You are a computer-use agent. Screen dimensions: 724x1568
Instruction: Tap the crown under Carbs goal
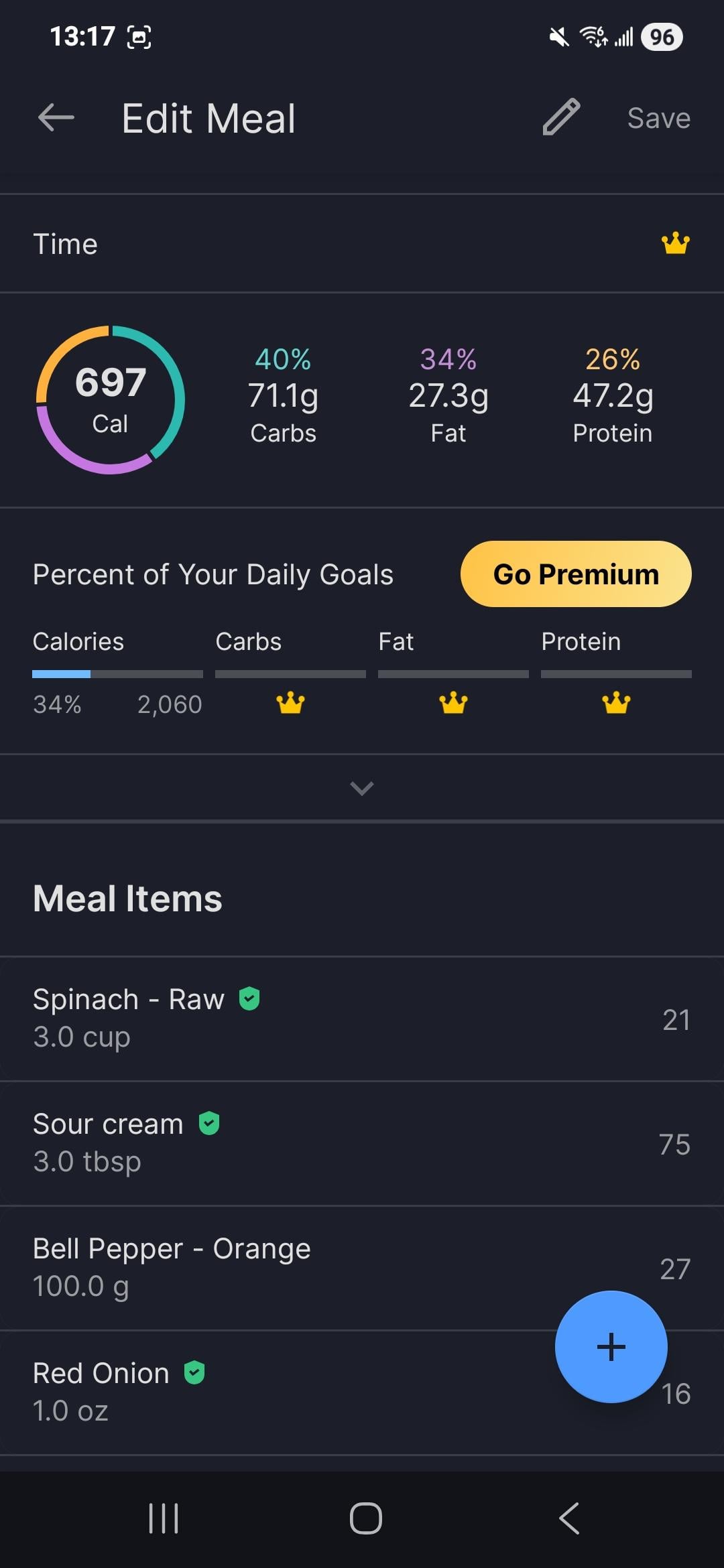coord(290,703)
